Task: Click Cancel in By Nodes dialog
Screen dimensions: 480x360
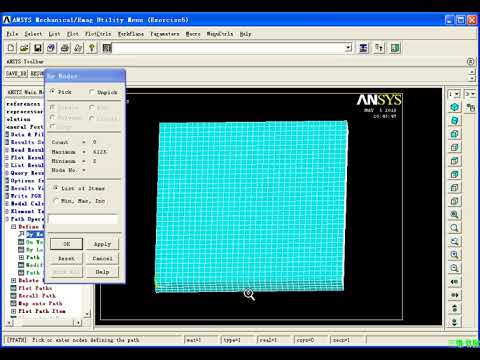Action: pyautogui.click(x=102, y=258)
